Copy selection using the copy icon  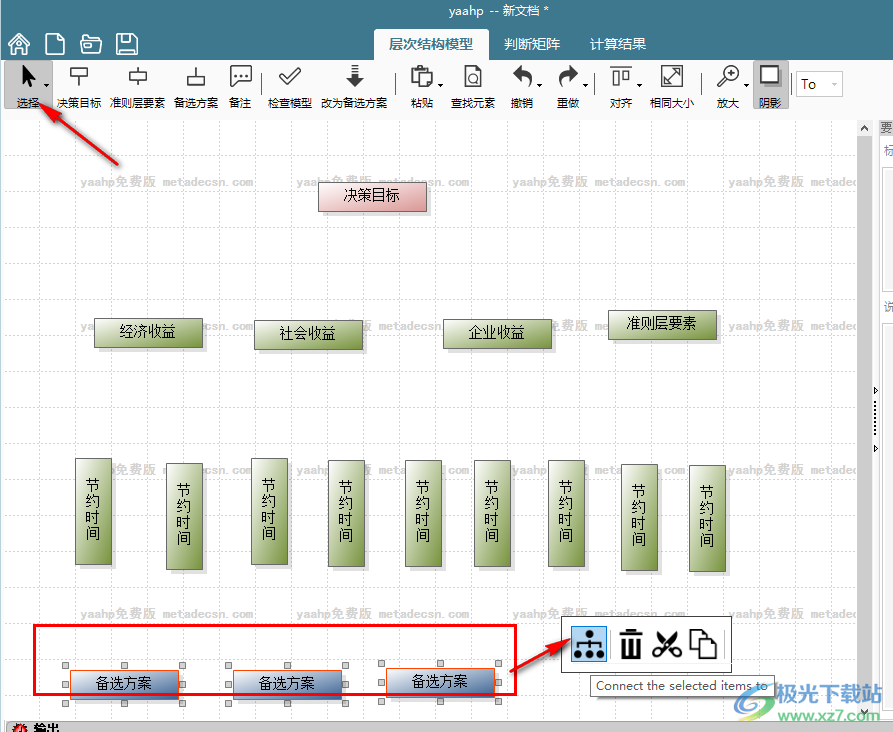(x=705, y=644)
